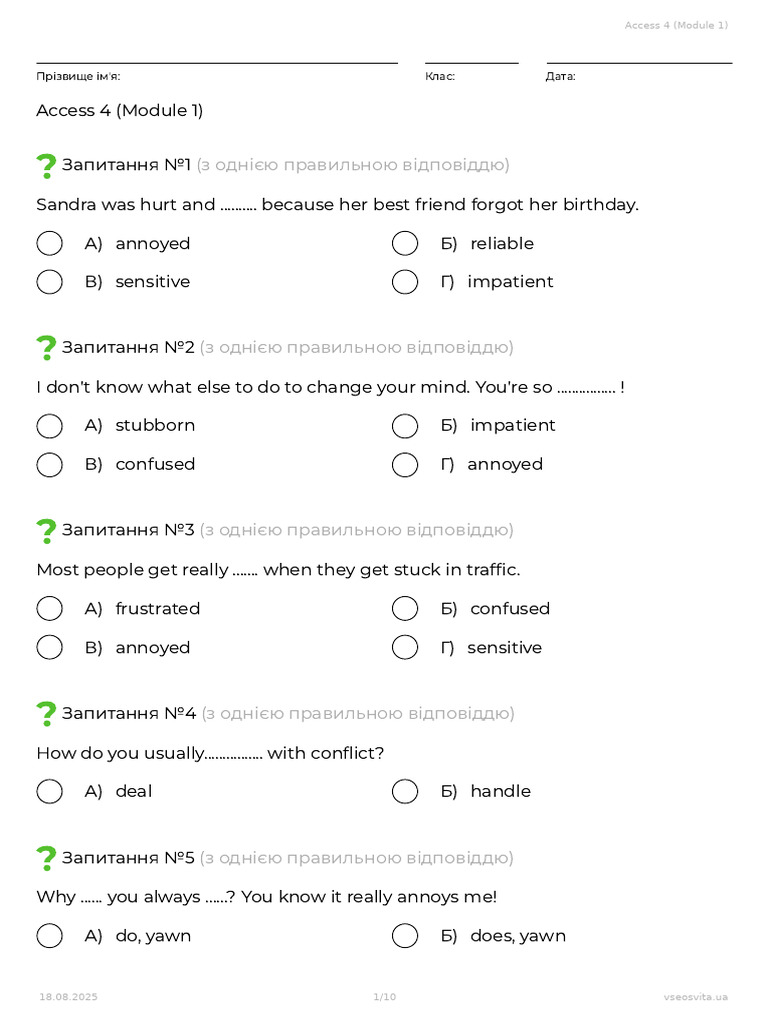Pick 'stubborn' as the answer to question 2

(50, 426)
